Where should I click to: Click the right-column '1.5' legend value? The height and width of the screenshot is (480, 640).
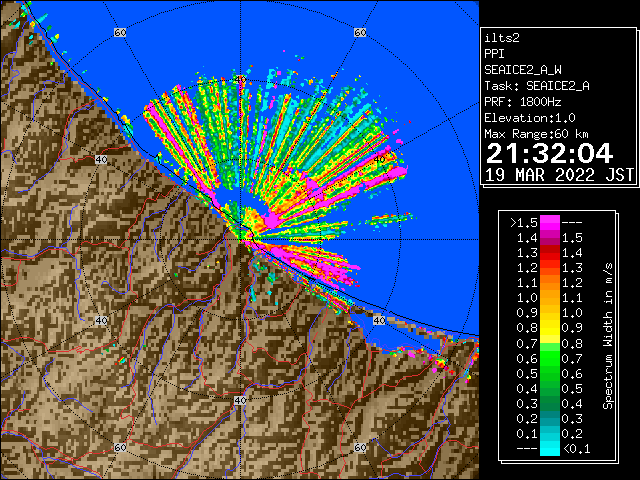point(572,238)
